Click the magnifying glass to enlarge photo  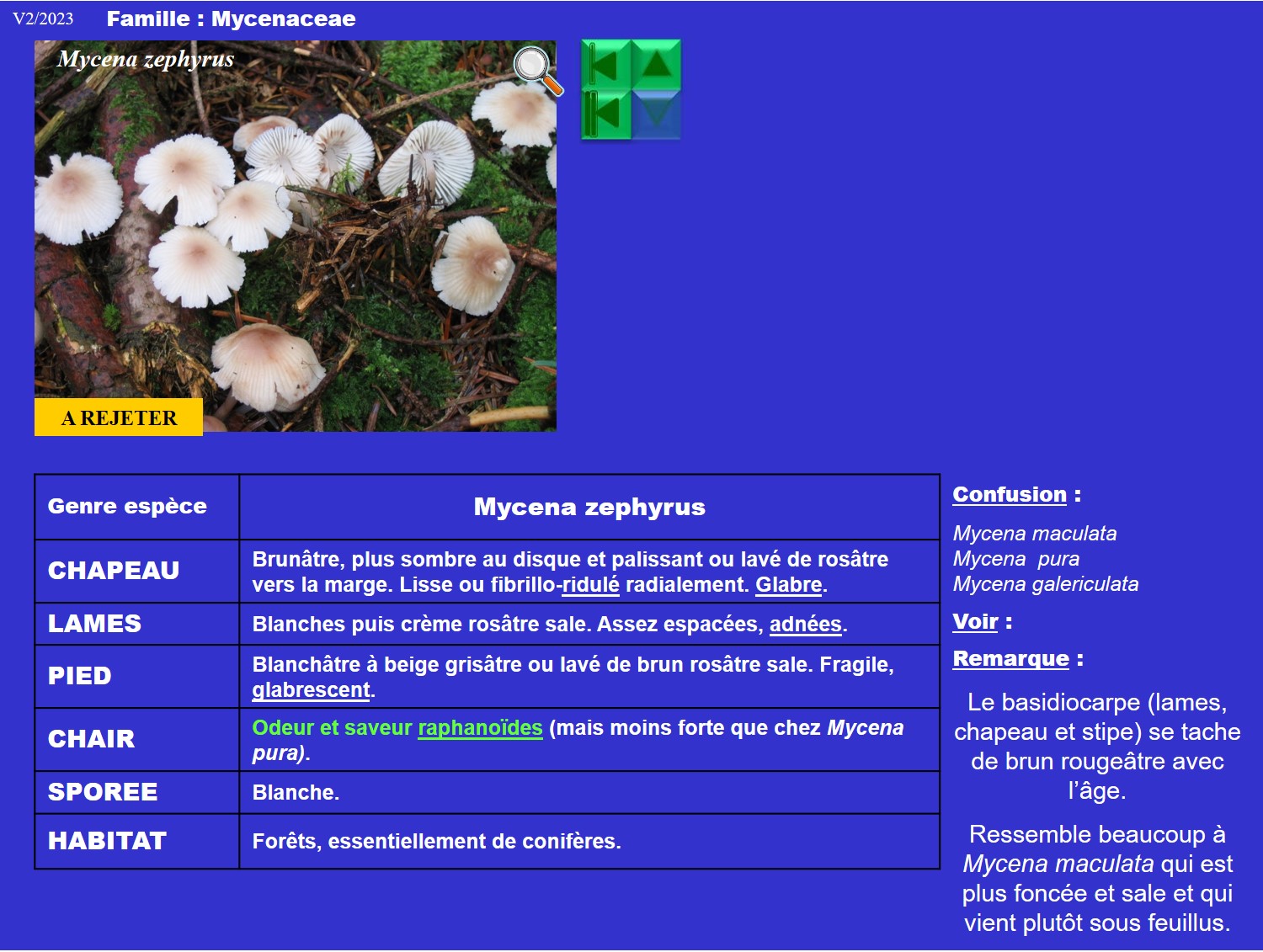(537, 70)
